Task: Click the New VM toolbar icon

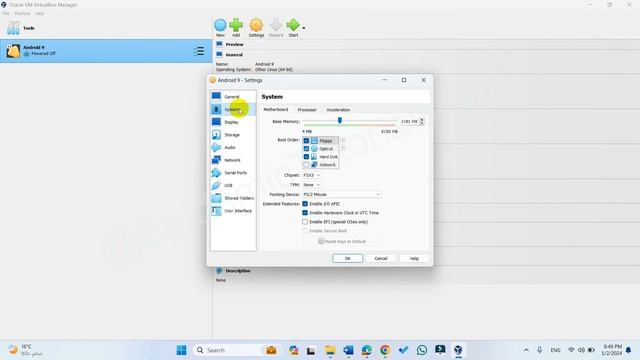Action: click(220, 28)
